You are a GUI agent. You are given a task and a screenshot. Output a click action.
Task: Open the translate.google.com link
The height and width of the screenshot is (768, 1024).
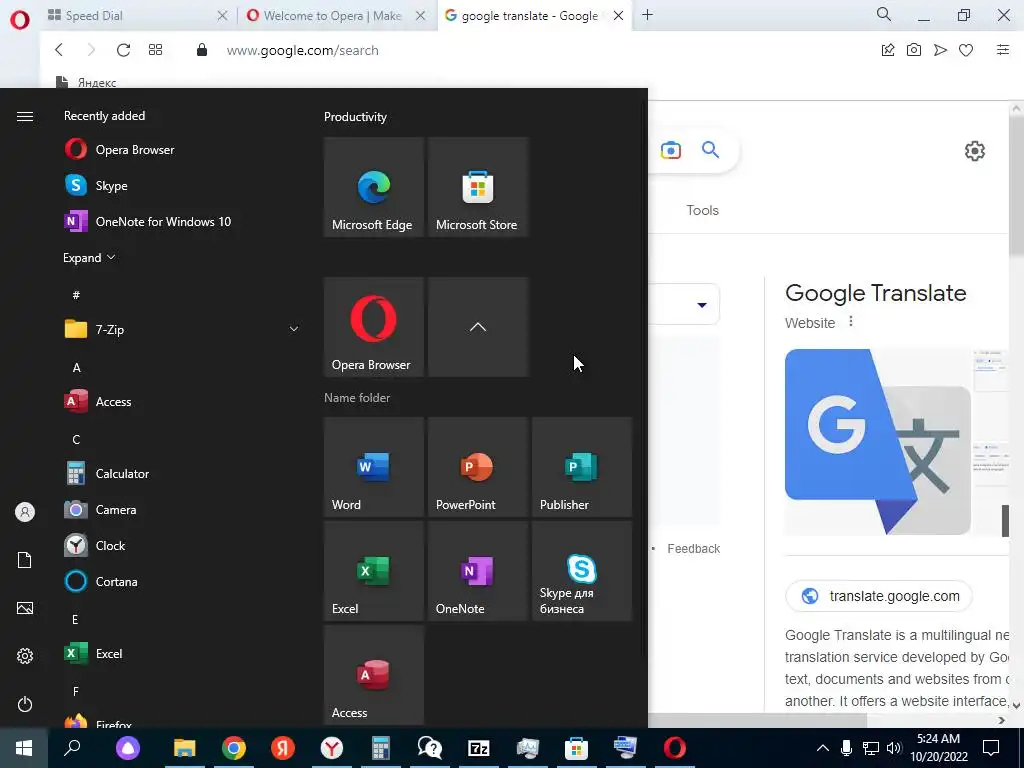(x=879, y=596)
